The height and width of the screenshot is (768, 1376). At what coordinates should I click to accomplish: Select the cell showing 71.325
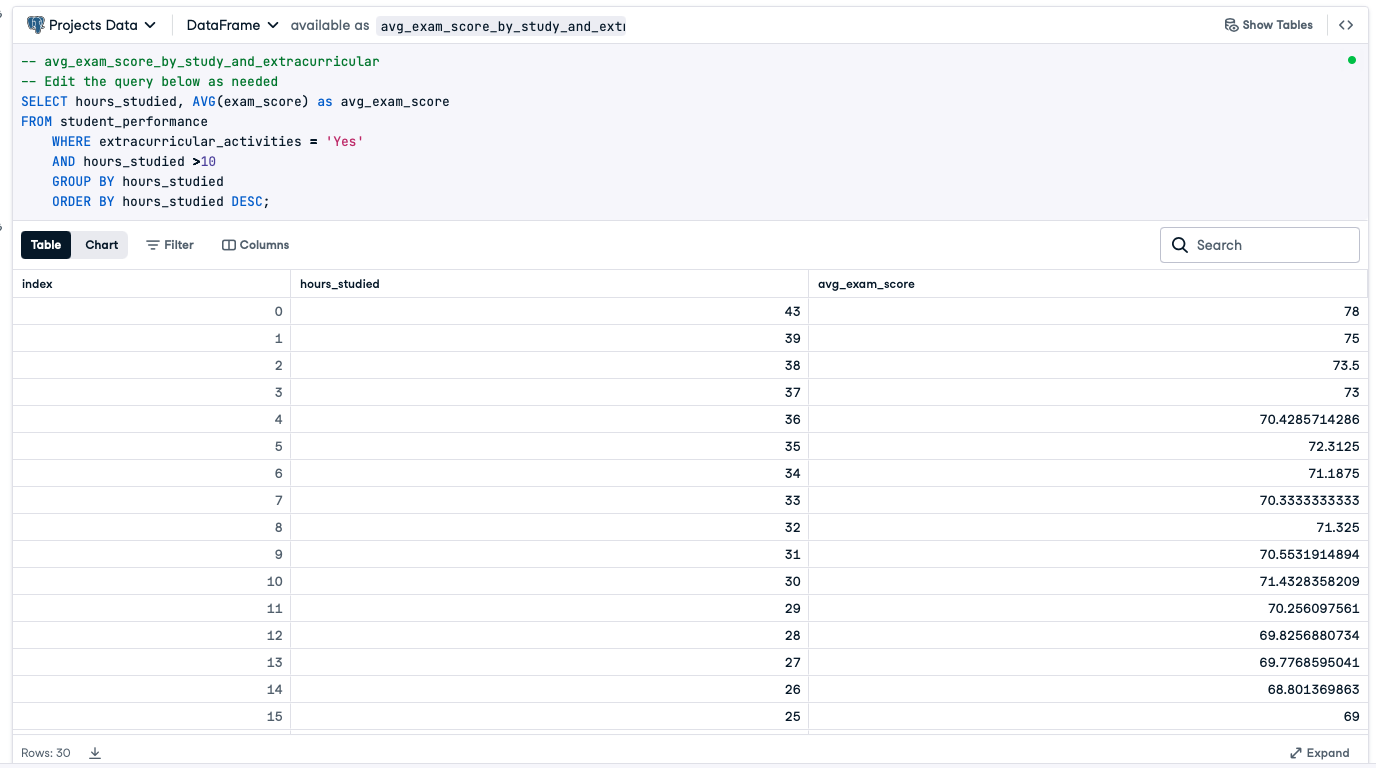point(1087,527)
